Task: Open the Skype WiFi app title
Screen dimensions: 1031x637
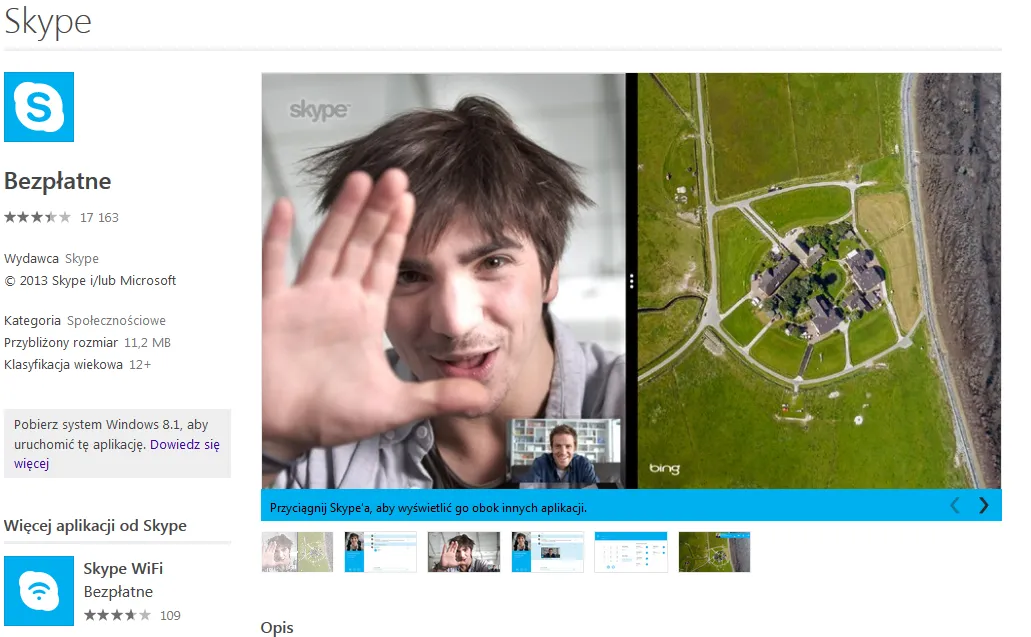Action: 123,568
